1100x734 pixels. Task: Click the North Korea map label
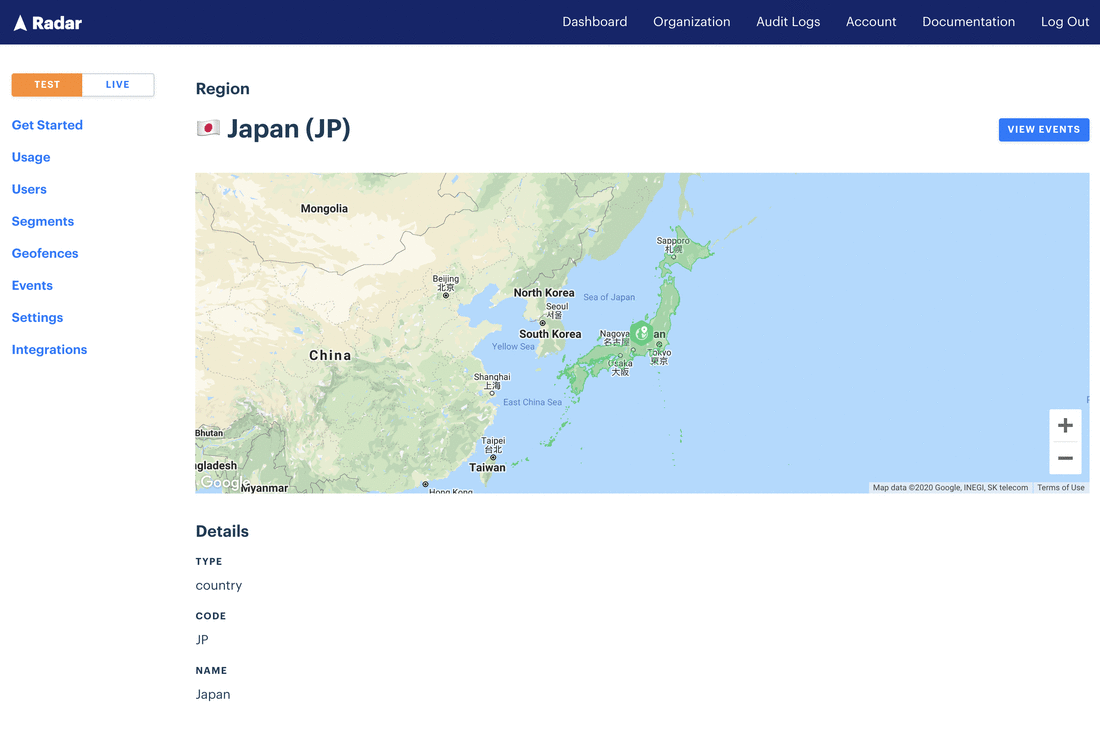tap(544, 293)
